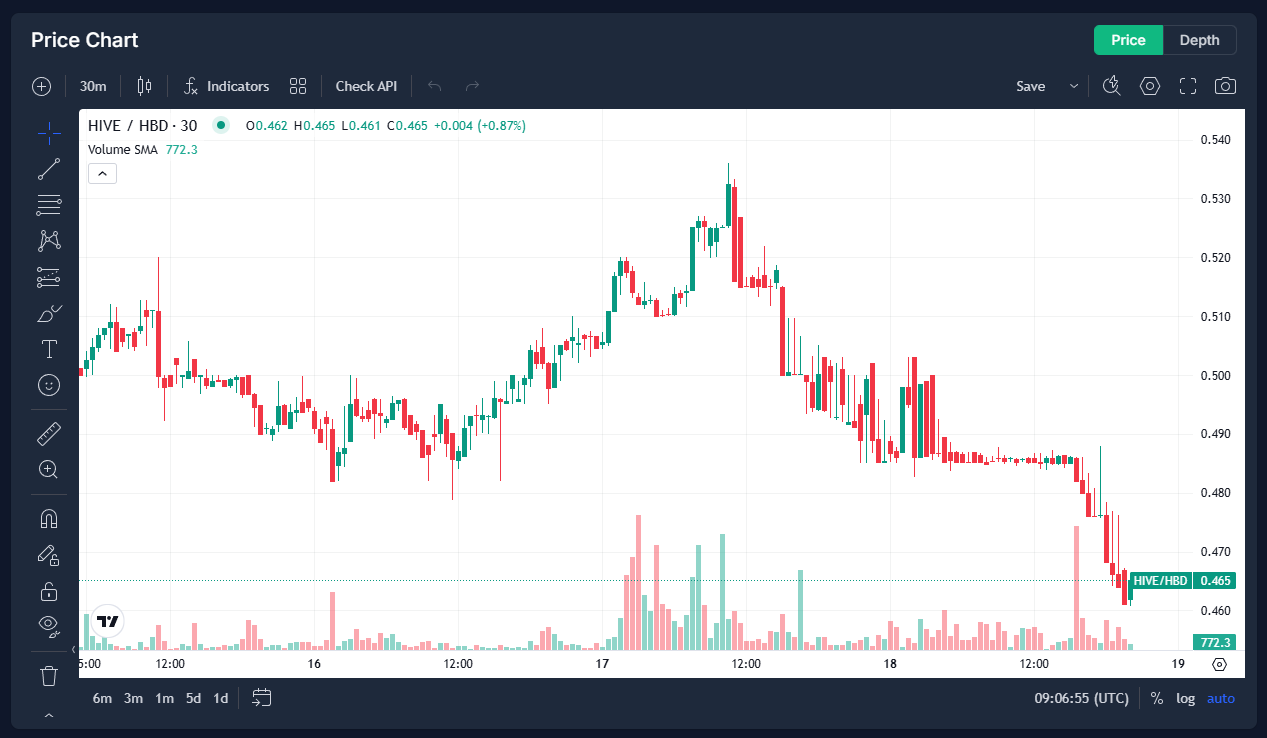1267x738 pixels.
Task: Select the 1m date range
Action: 164,698
